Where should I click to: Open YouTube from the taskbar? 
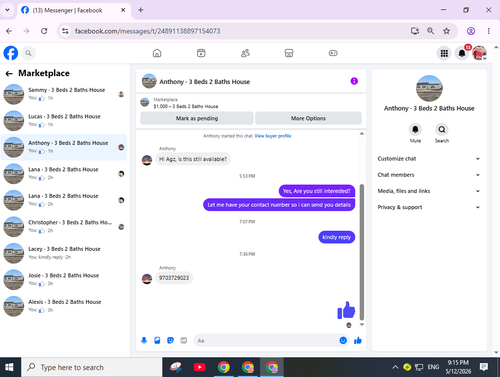coord(200,367)
